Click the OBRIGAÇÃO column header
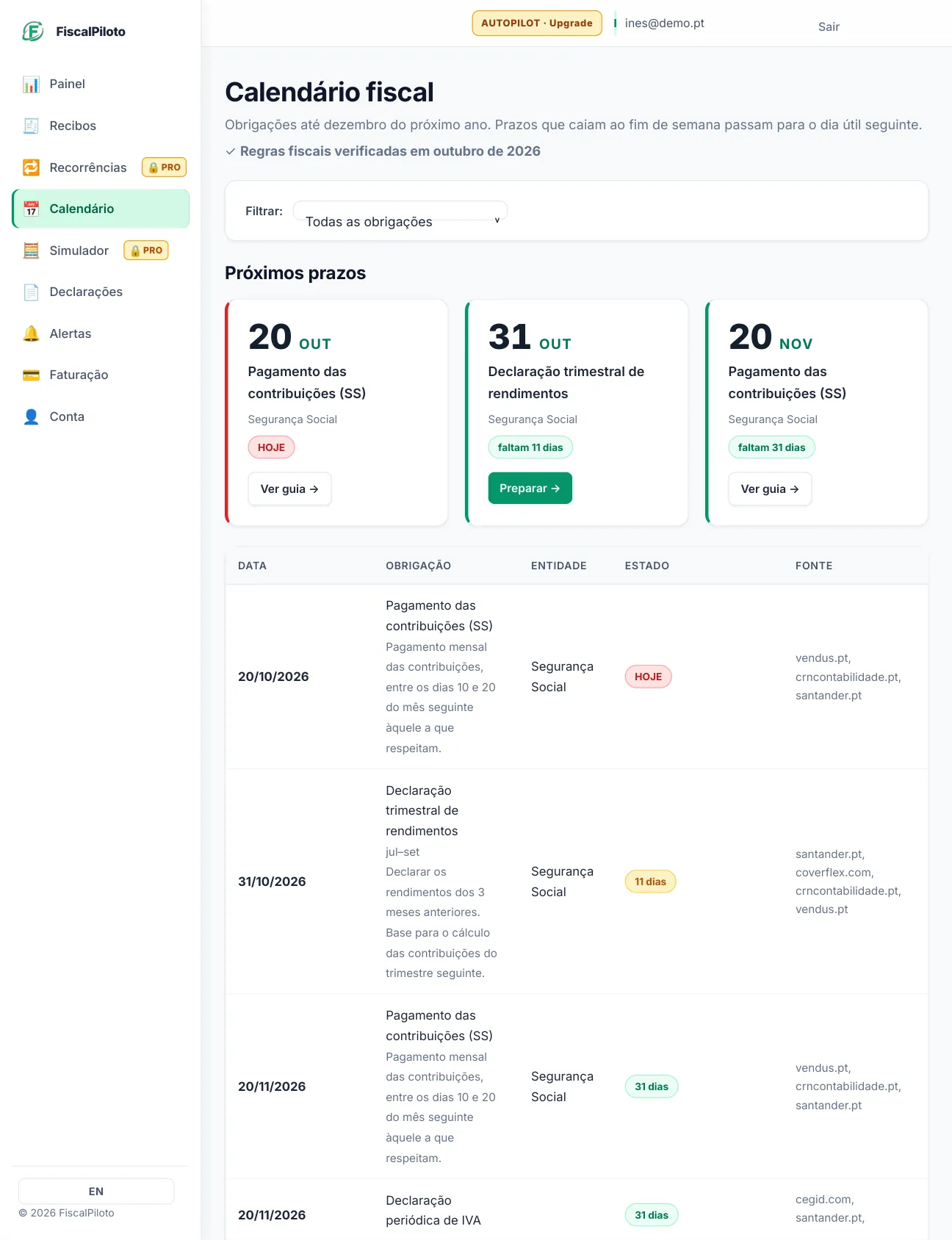This screenshot has height=1240, width=952. (x=418, y=566)
